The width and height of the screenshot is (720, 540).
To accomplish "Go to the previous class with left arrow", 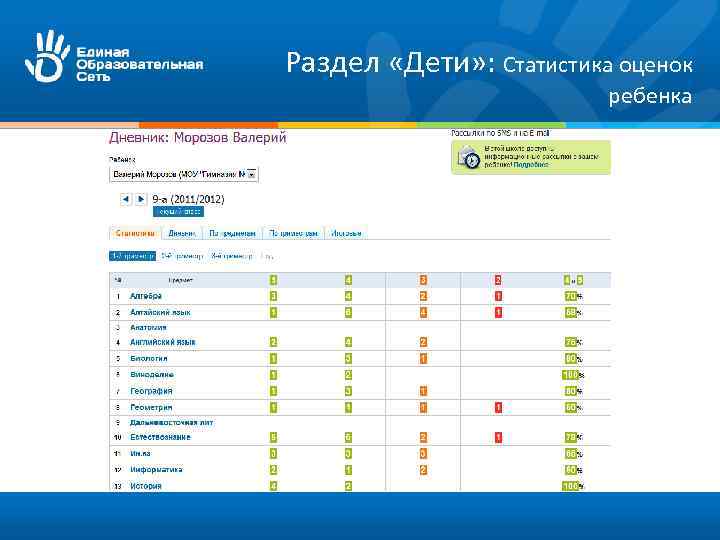I will (x=125, y=199).
